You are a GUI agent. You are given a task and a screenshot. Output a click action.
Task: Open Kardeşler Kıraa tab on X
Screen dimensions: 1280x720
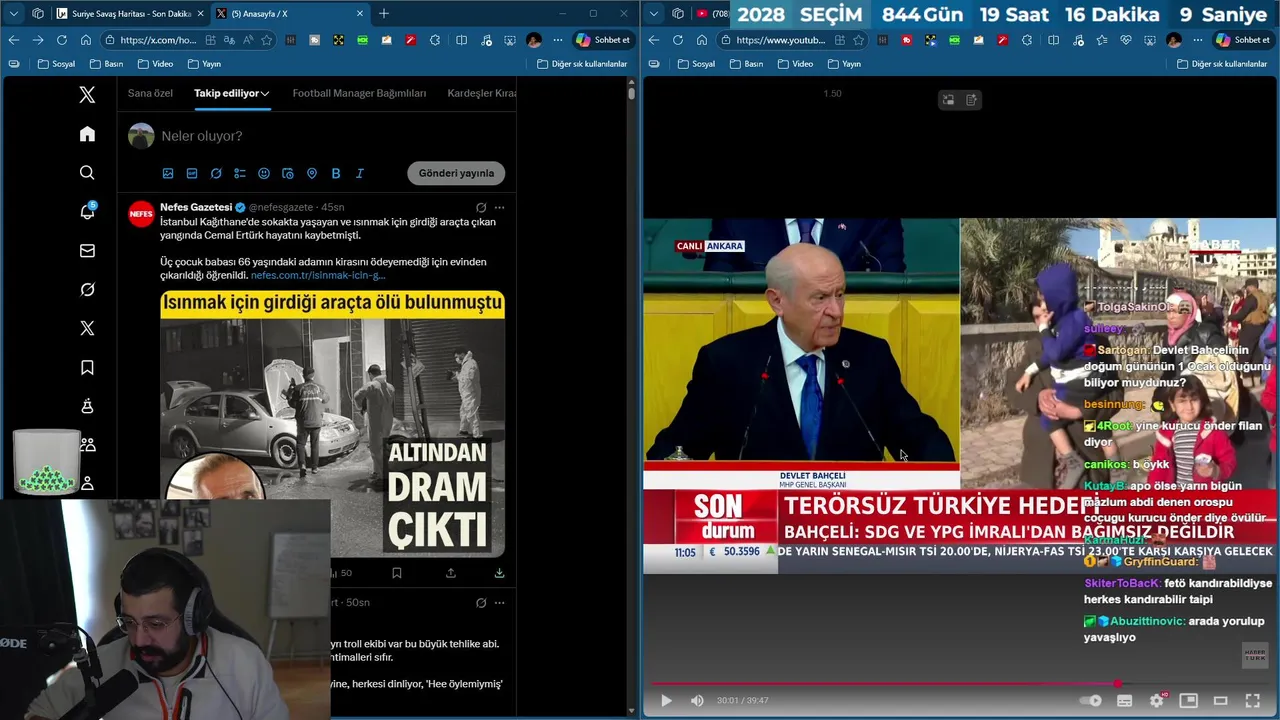[482, 93]
